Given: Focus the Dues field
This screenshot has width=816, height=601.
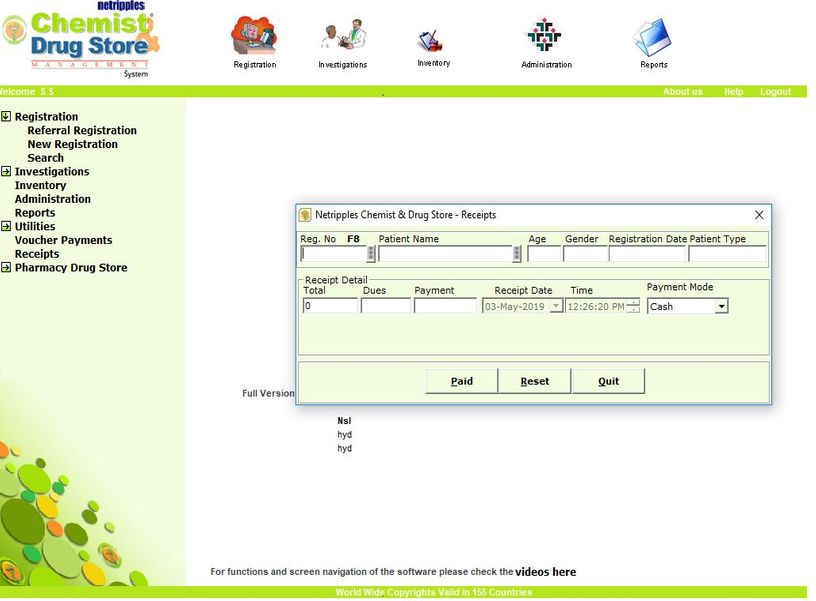Looking at the screenshot, I should [x=386, y=306].
